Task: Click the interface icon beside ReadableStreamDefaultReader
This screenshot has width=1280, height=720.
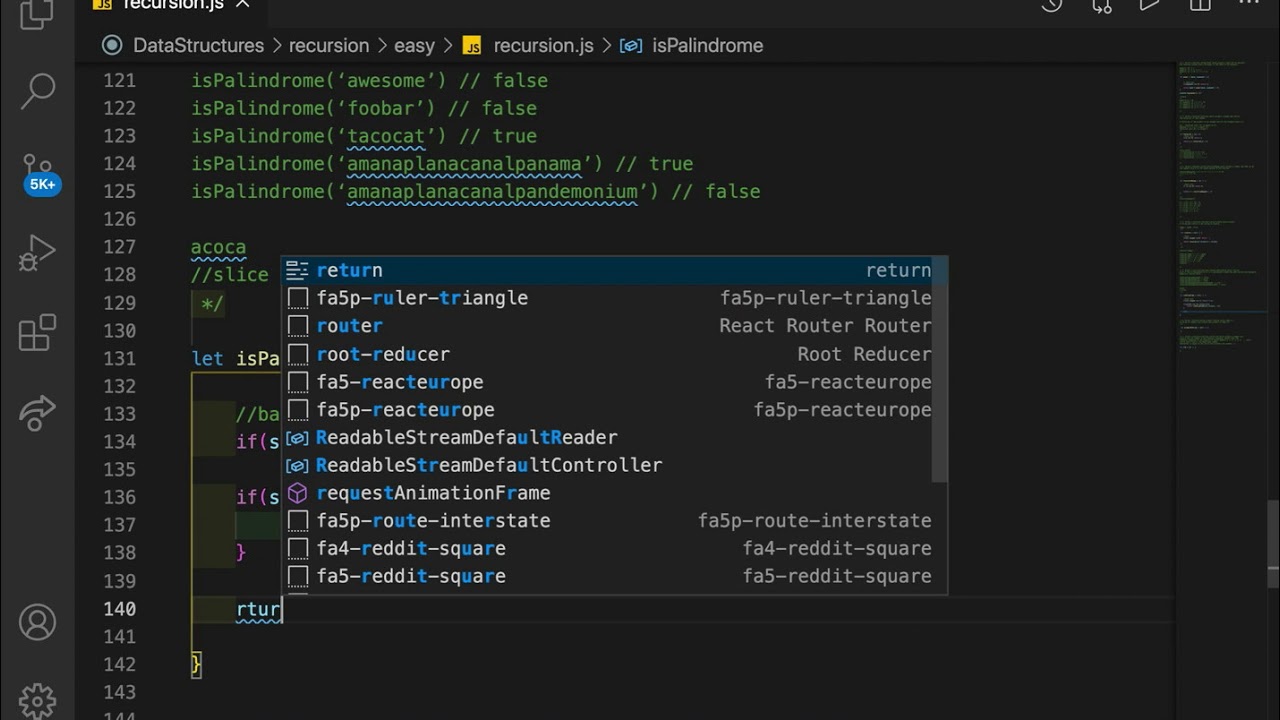Action: [297, 437]
